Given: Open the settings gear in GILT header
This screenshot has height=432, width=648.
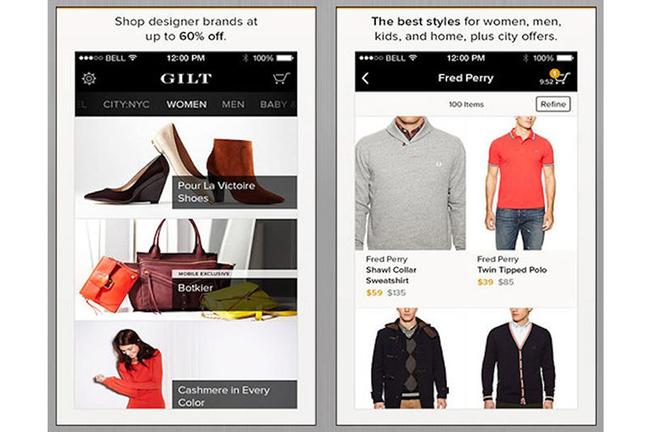Looking at the screenshot, I should click(x=88, y=78).
